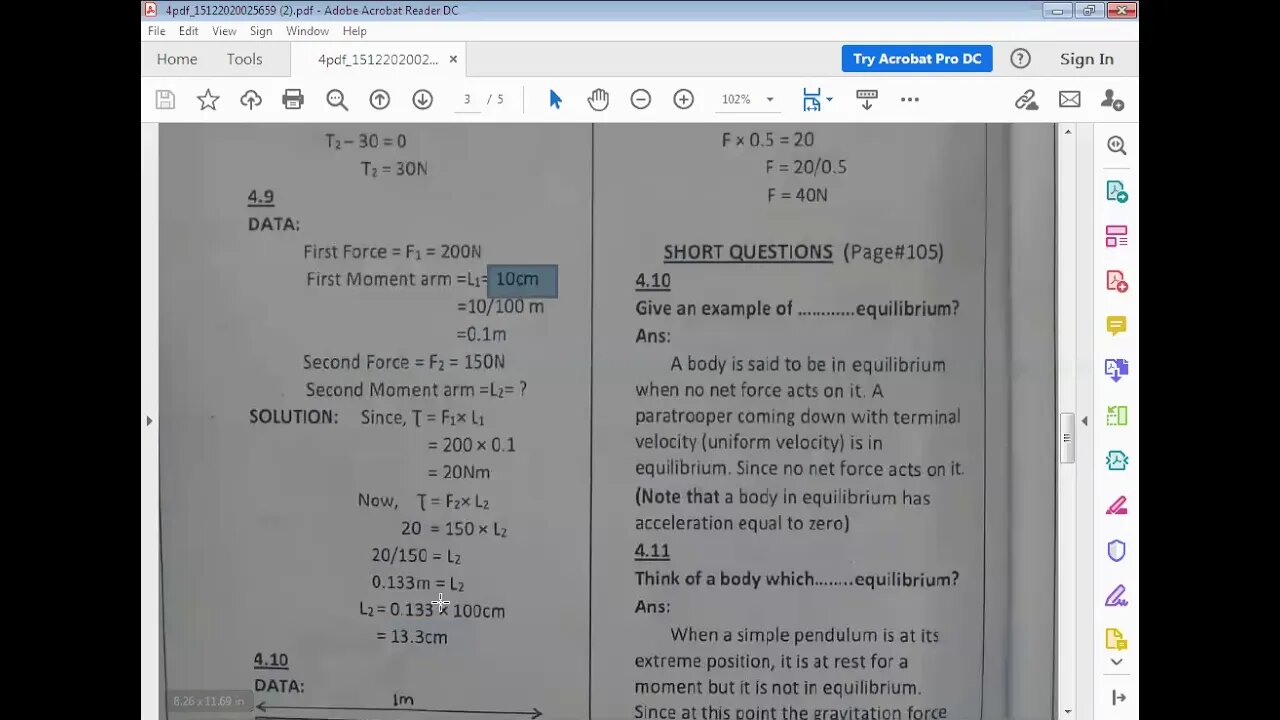The height and width of the screenshot is (720, 1280).
Task: Open the Sign menu
Action: (261, 31)
